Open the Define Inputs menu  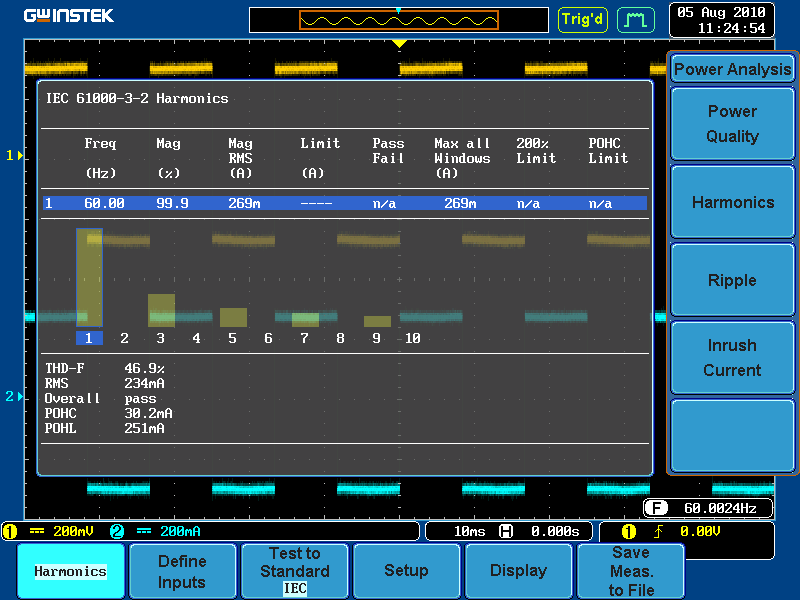182,571
